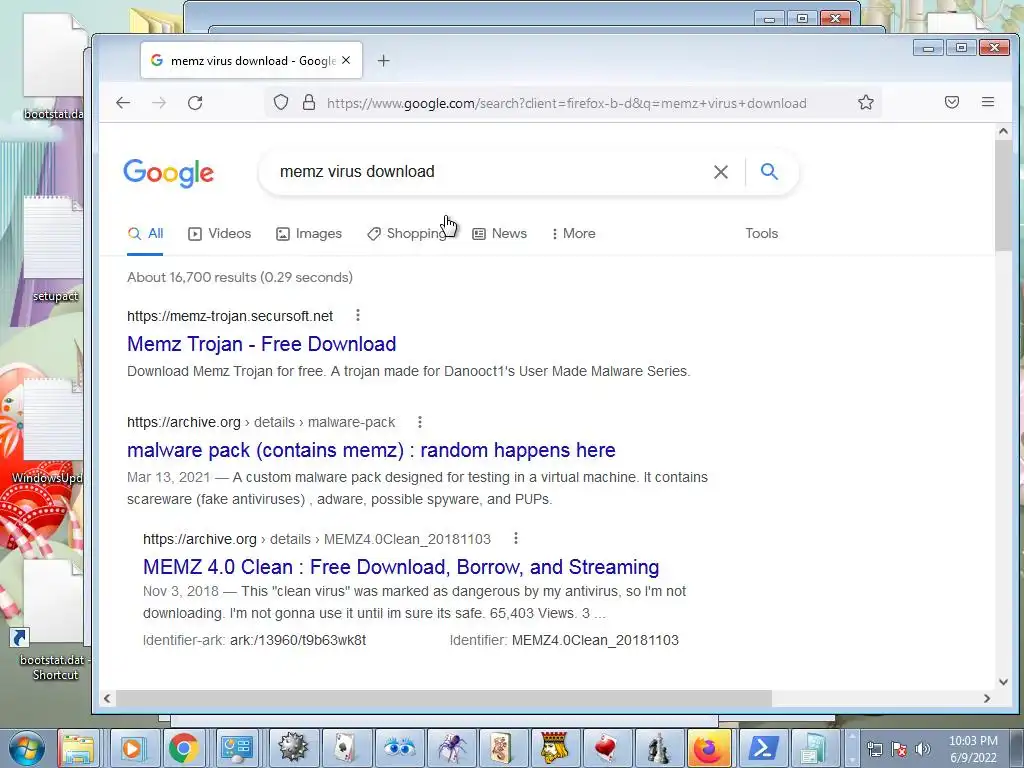Open PowerShell from the taskbar

tap(763, 748)
